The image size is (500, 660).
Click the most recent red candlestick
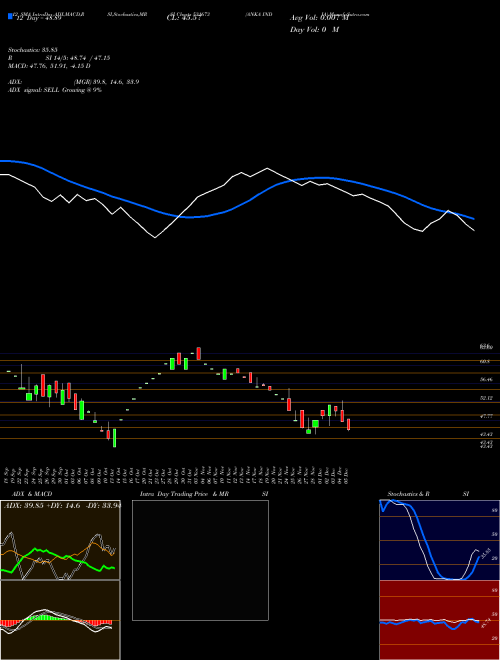(x=348, y=424)
